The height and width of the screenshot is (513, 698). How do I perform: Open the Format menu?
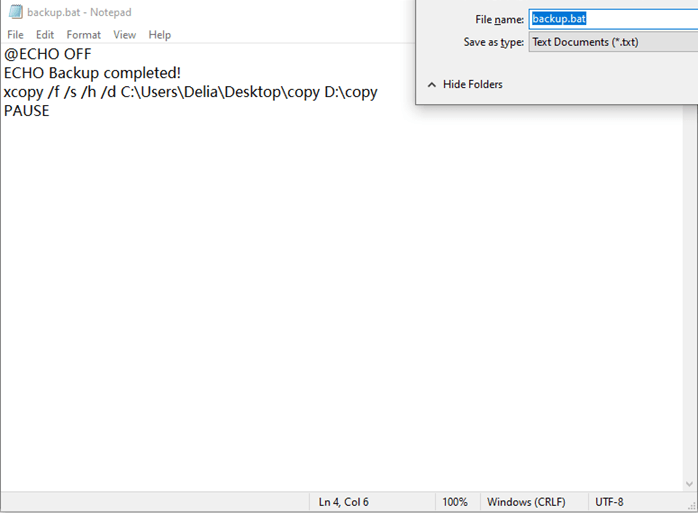click(84, 35)
